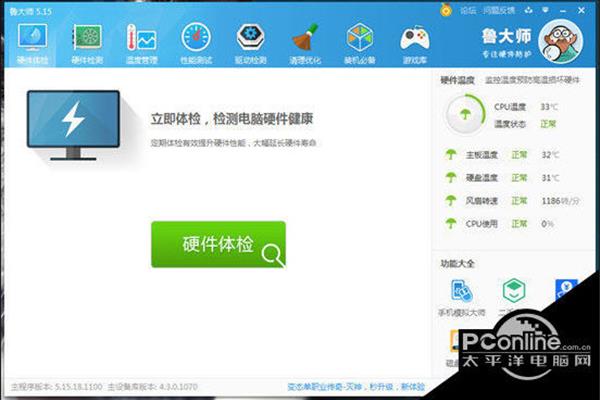Open the 温度管理 tab
Viewport: 600px width, 400px height.
pos(142,43)
